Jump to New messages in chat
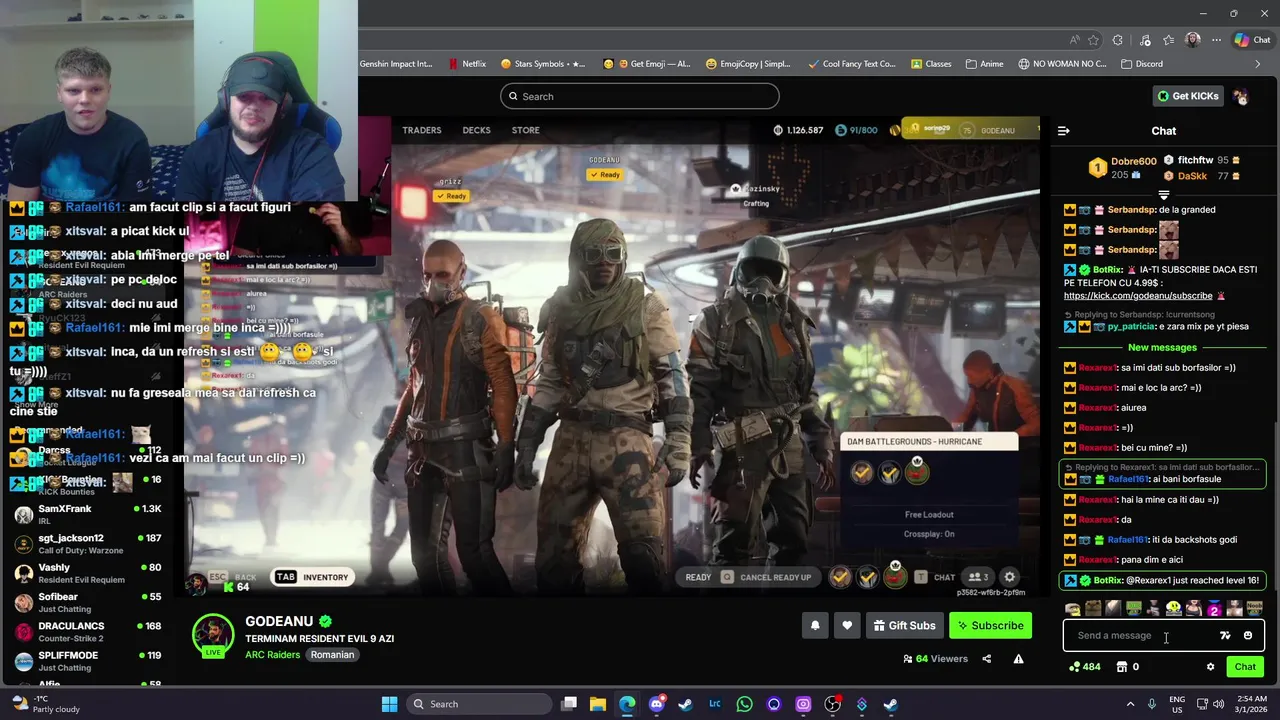Viewport: 1280px width, 720px height. [1162, 348]
